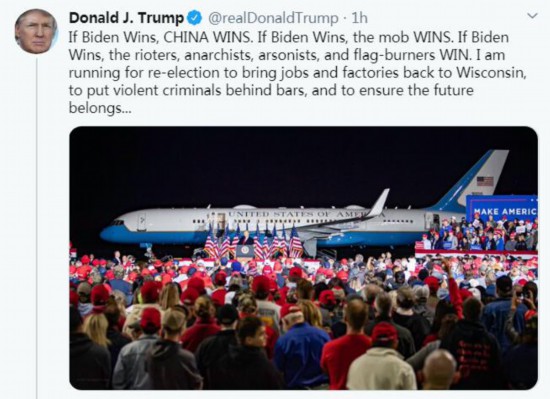Click the "CHINA WINS" phrase in tweet

click(x=208, y=38)
